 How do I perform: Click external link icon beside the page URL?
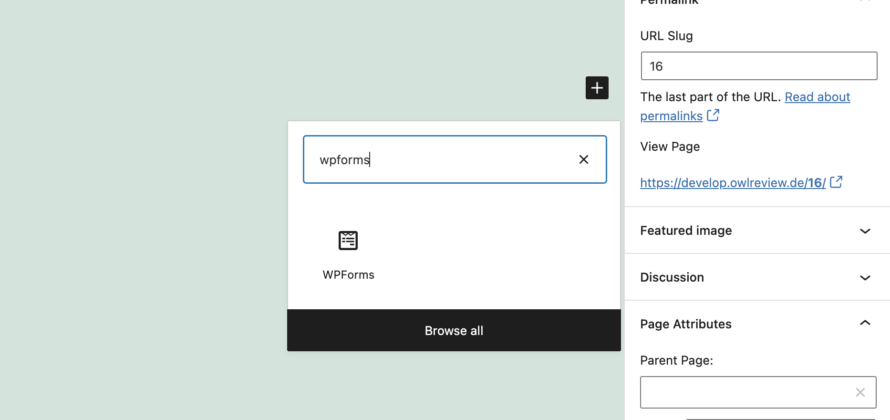tap(836, 183)
